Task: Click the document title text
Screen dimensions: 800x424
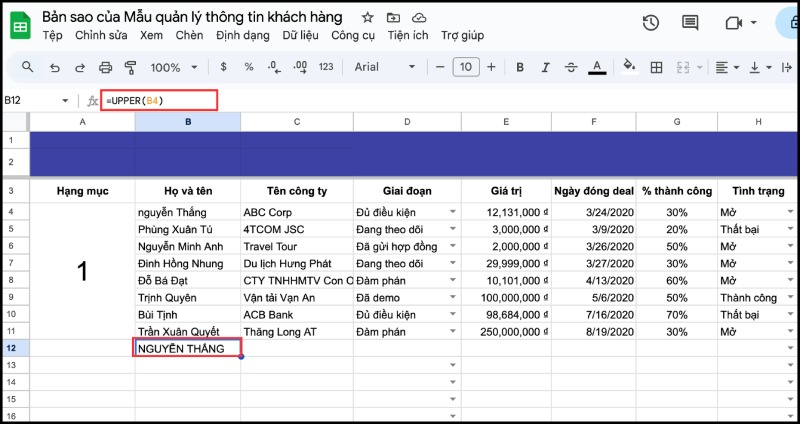Action: point(192,17)
